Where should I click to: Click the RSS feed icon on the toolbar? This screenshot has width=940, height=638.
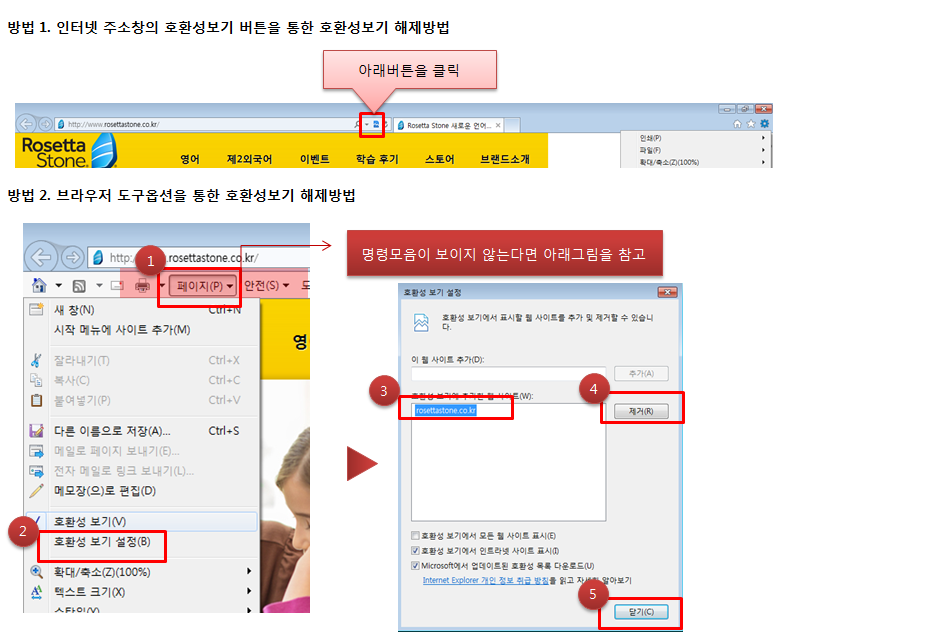point(79,285)
